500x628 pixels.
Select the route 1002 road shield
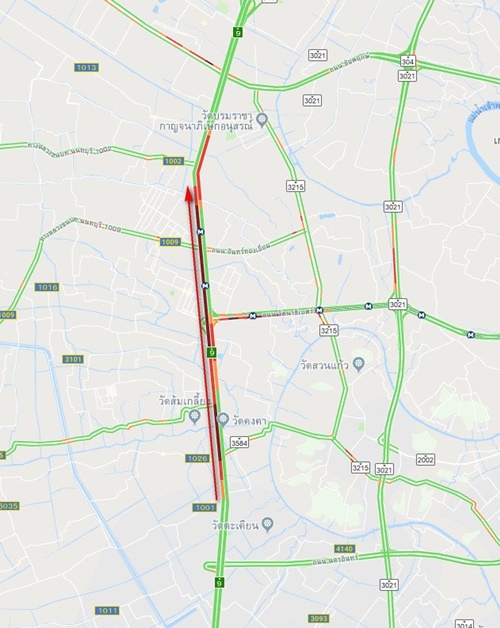click(x=173, y=161)
